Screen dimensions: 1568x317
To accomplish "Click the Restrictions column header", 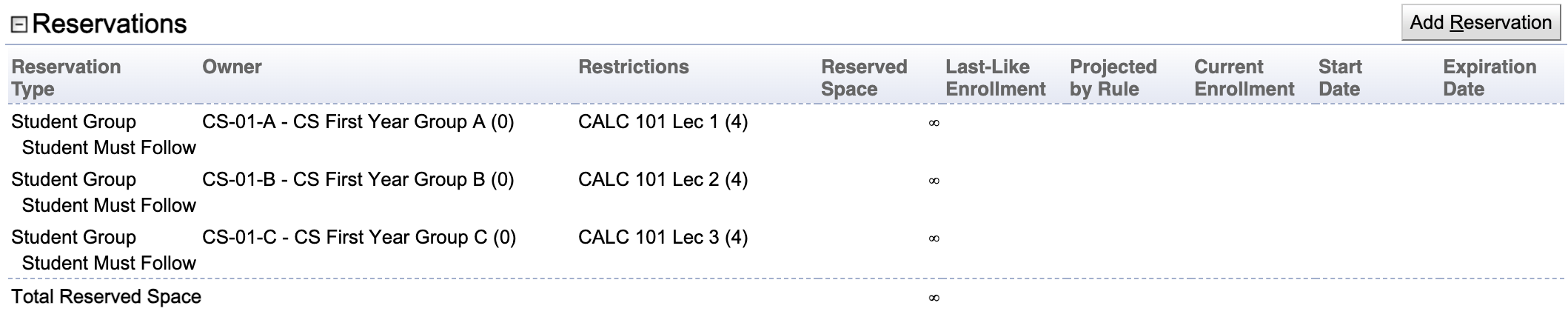I will point(633,67).
